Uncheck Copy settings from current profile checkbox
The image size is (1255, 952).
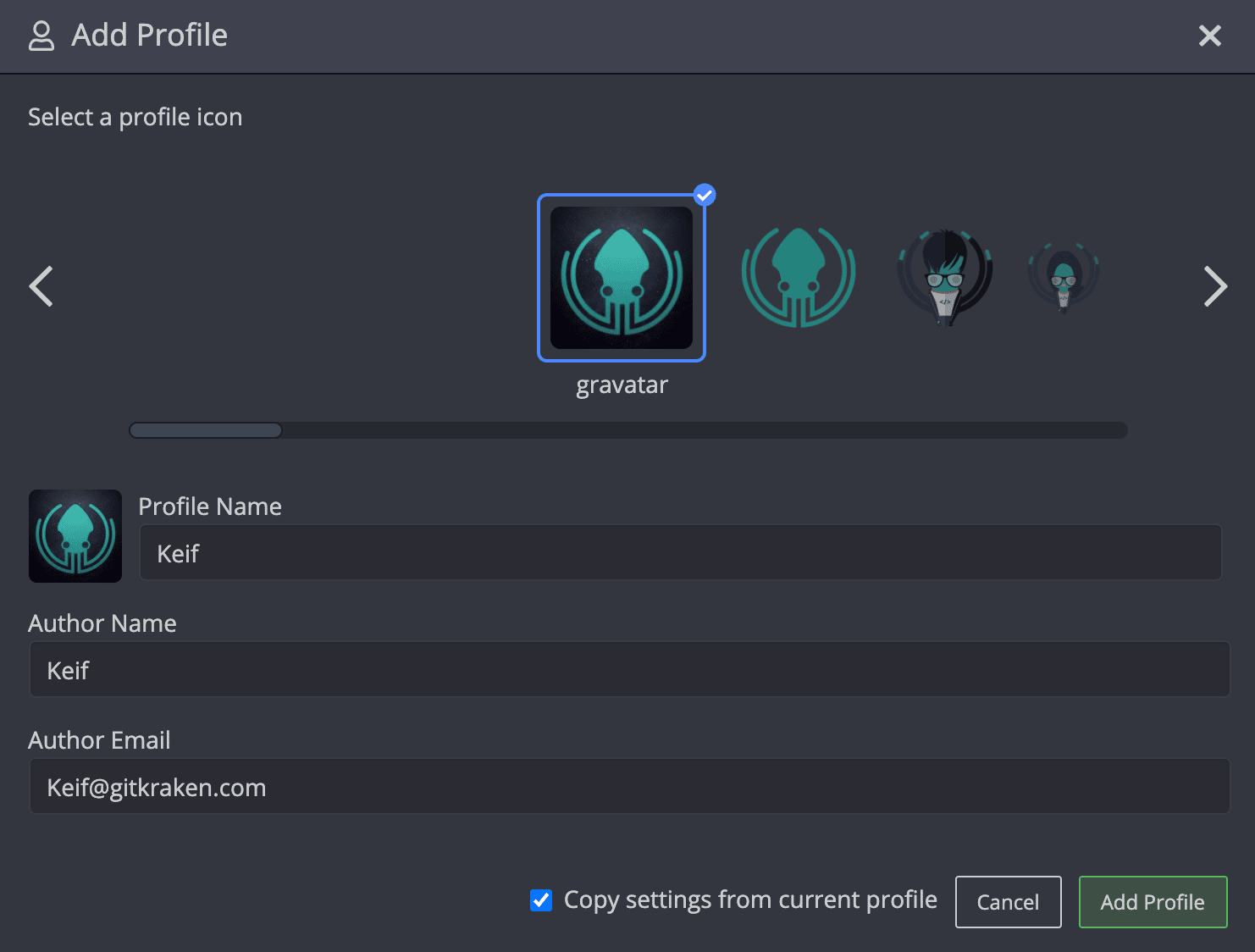tap(541, 900)
